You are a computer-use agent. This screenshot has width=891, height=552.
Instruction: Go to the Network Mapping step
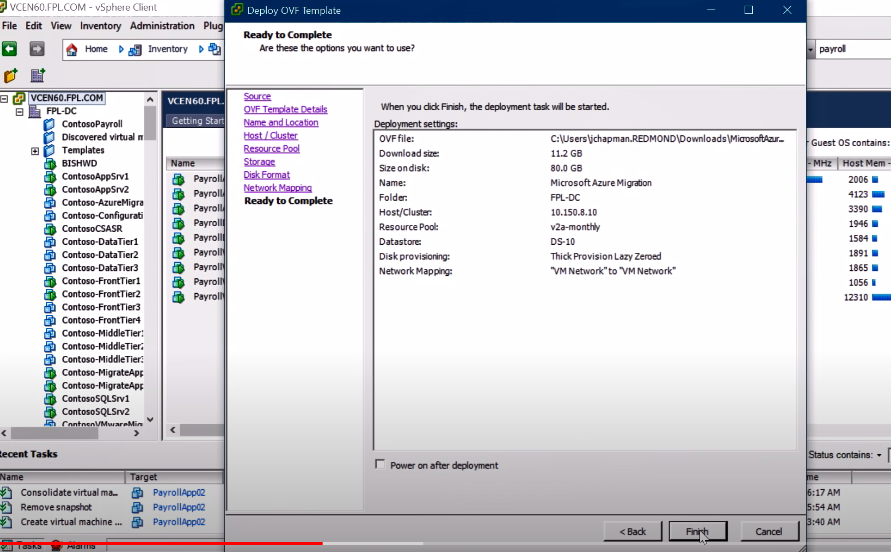[x=277, y=188]
